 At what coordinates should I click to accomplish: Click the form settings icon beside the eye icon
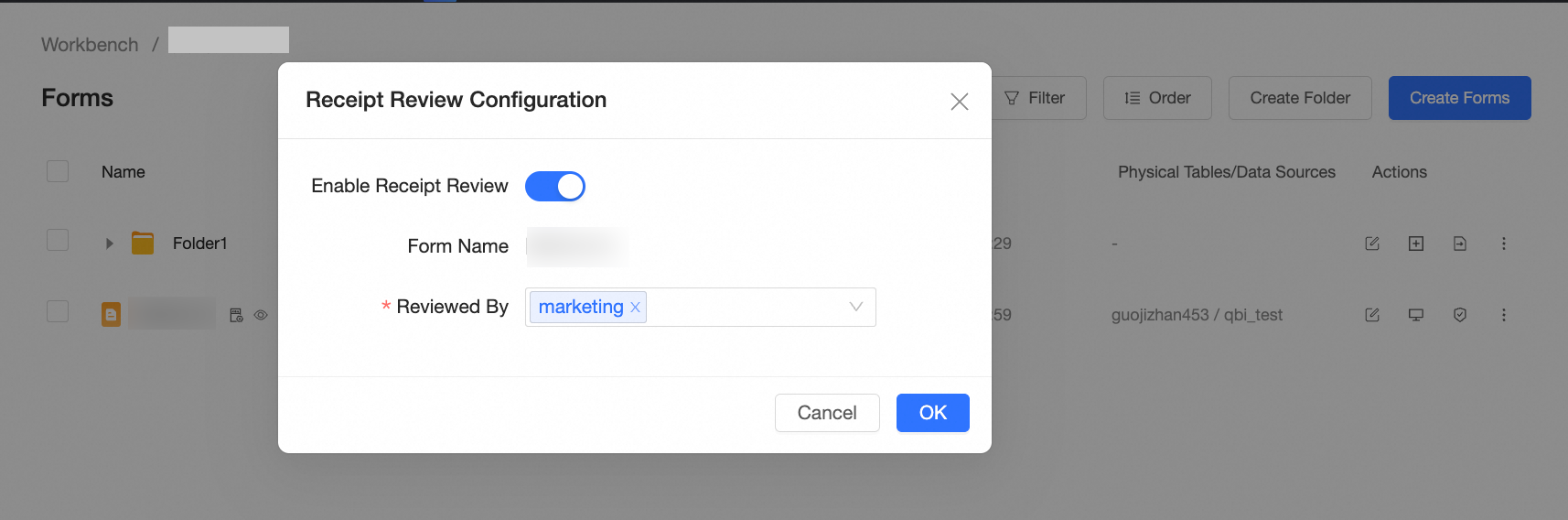pos(236,315)
